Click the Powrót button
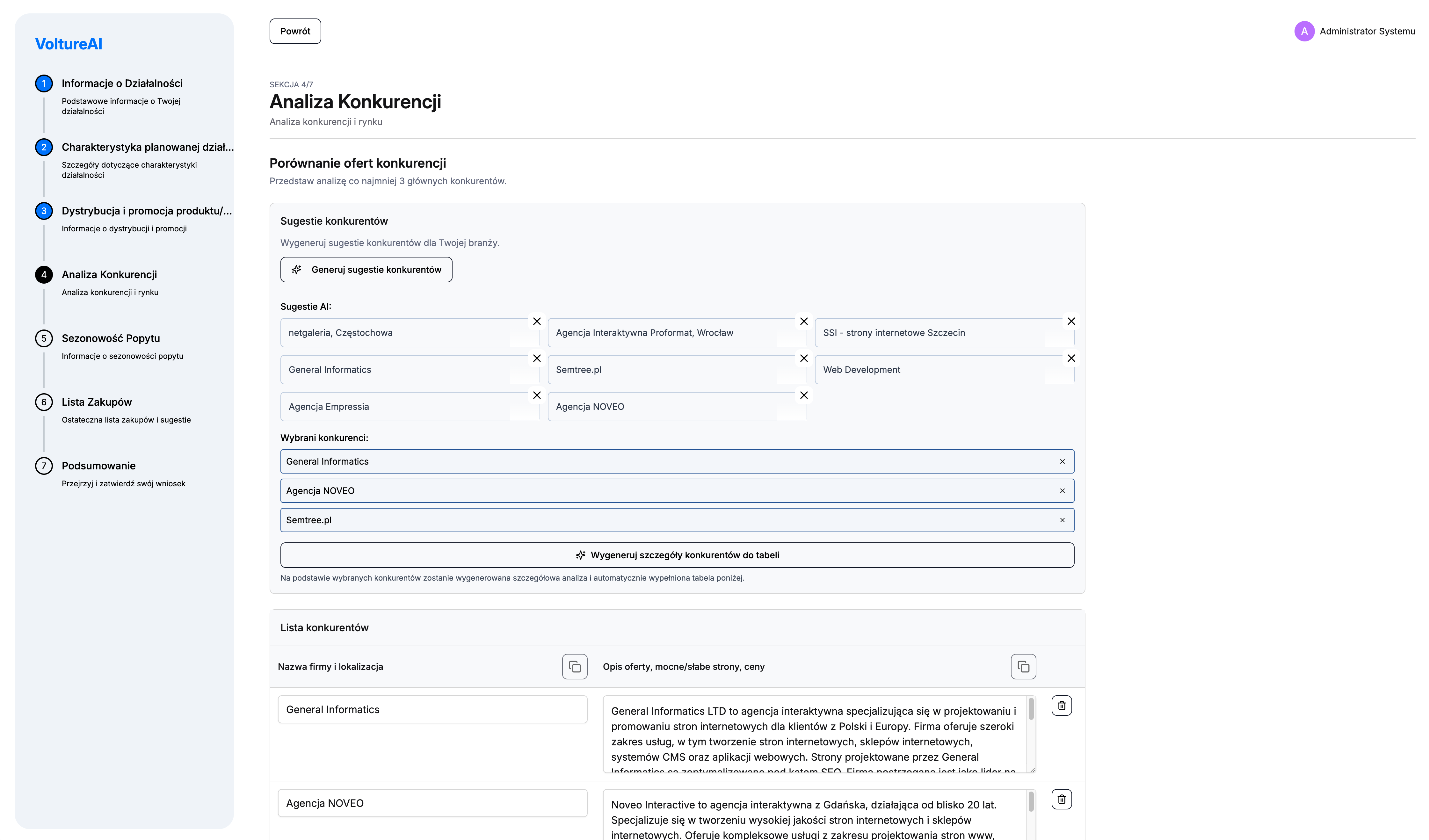 (x=295, y=31)
